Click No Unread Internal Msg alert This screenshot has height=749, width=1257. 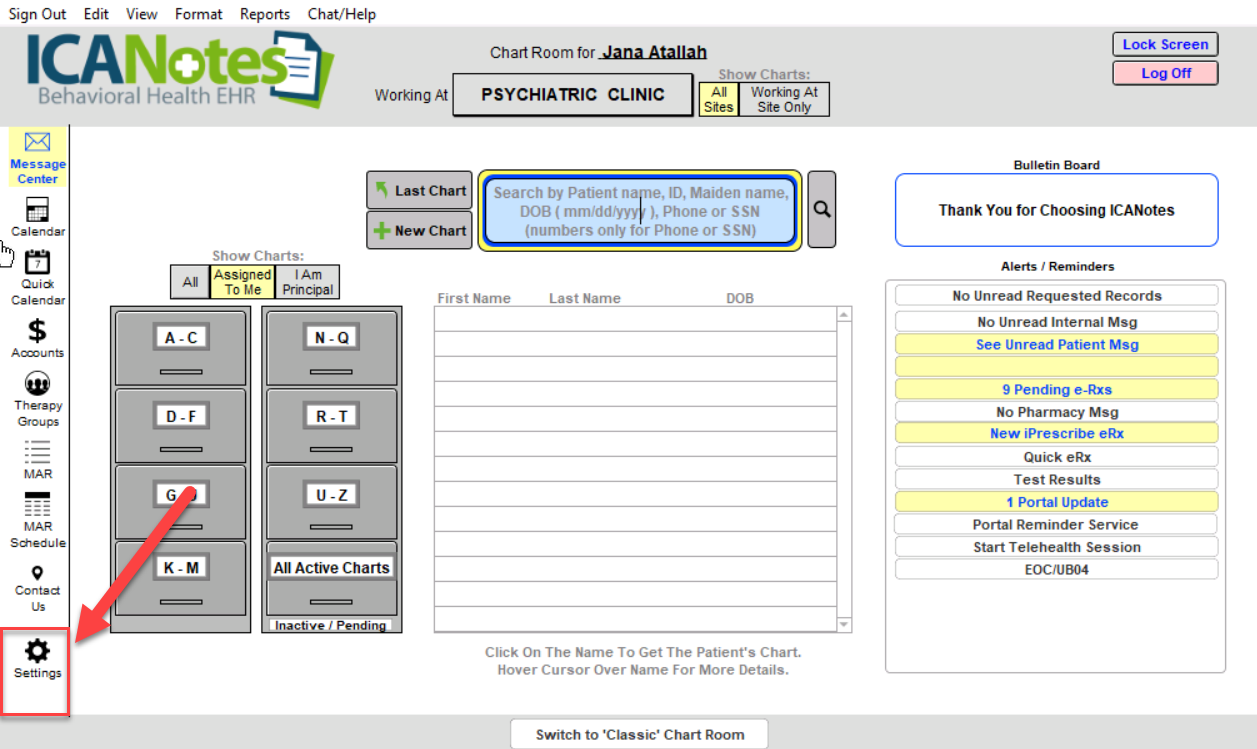pyautogui.click(x=1057, y=322)
